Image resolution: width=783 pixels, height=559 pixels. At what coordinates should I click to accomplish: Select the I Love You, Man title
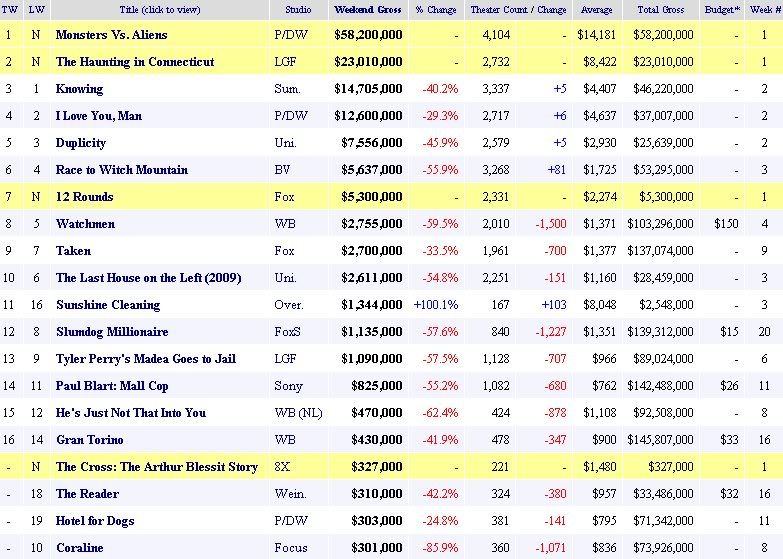click(x=99, y=116)
